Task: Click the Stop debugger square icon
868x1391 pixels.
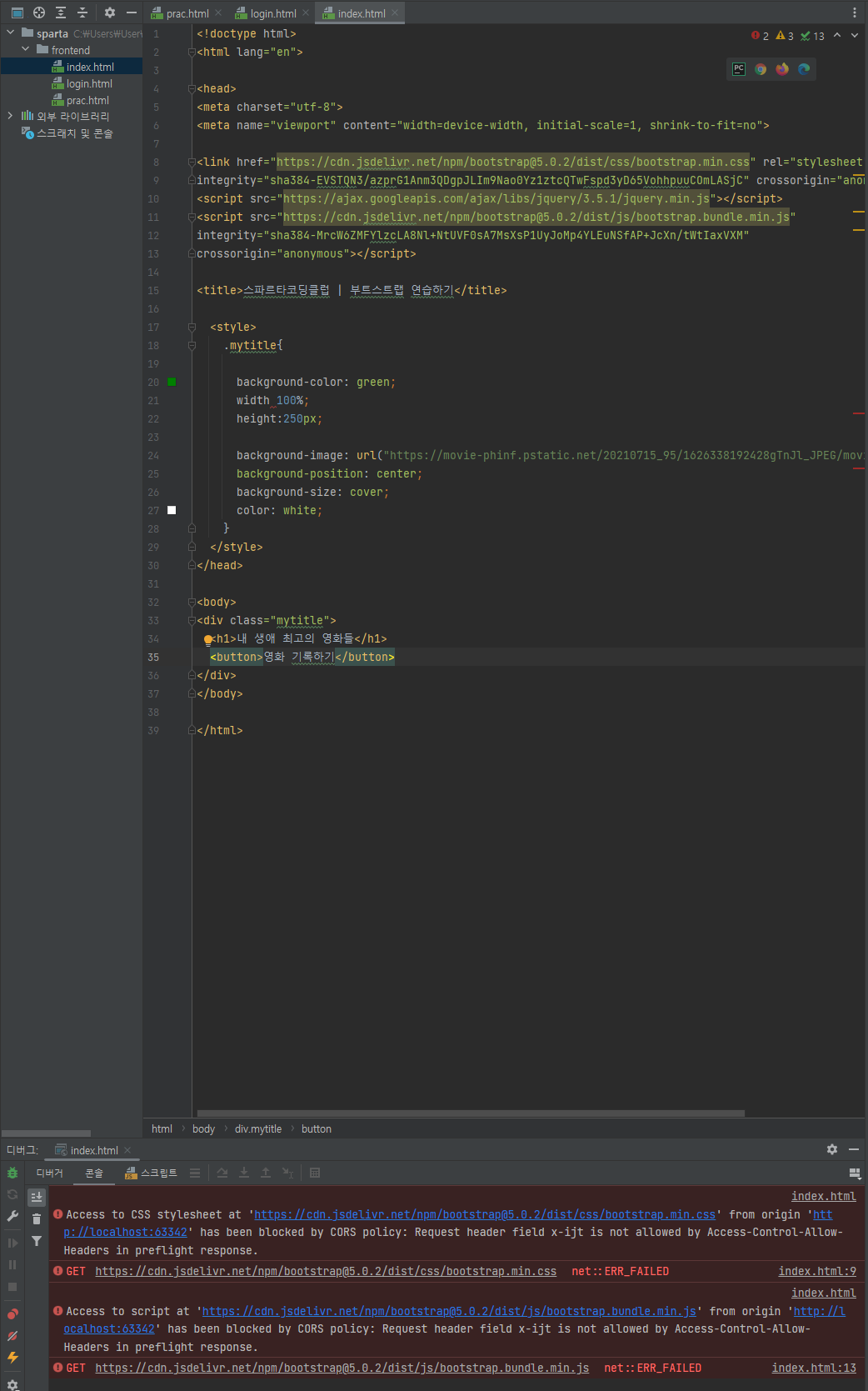Action: [12, 1286]
